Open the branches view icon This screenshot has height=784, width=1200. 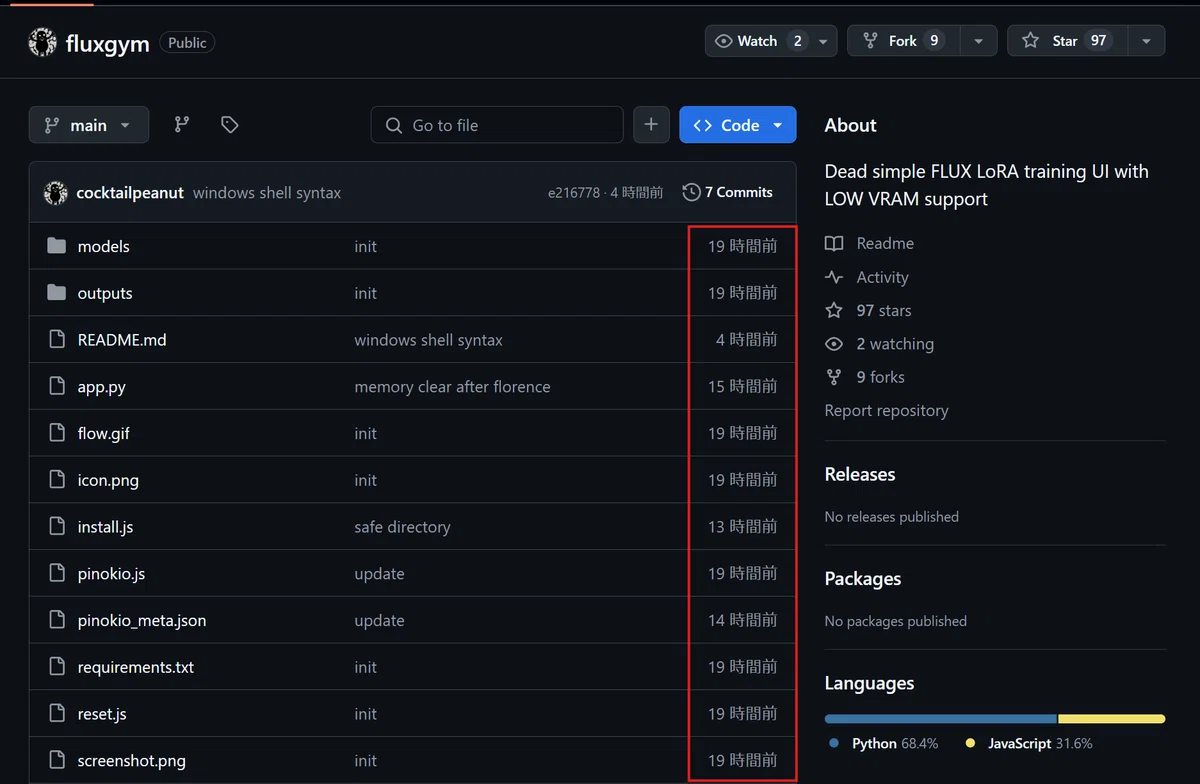[182, 125]
